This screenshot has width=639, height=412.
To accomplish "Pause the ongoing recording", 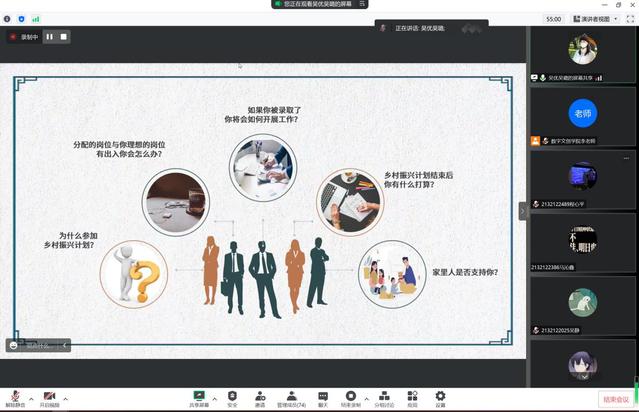I will pyautogui.click(x=49, y=37).
